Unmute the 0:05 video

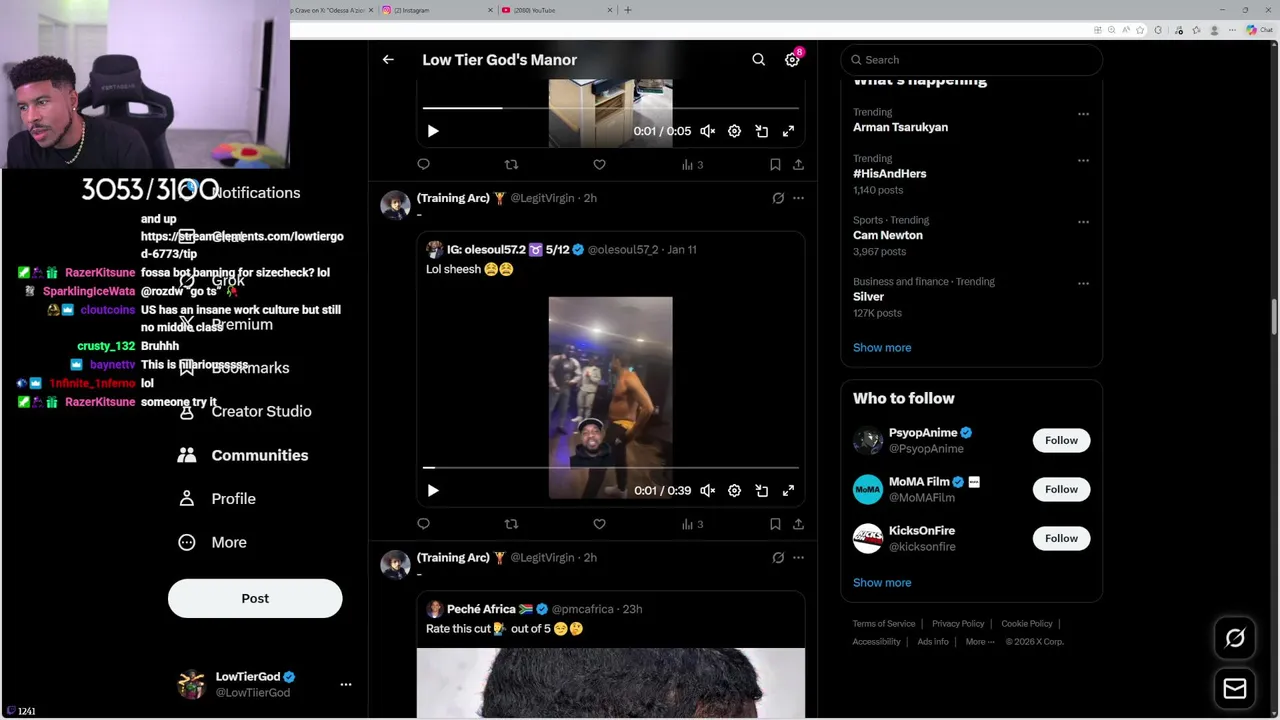708,131
